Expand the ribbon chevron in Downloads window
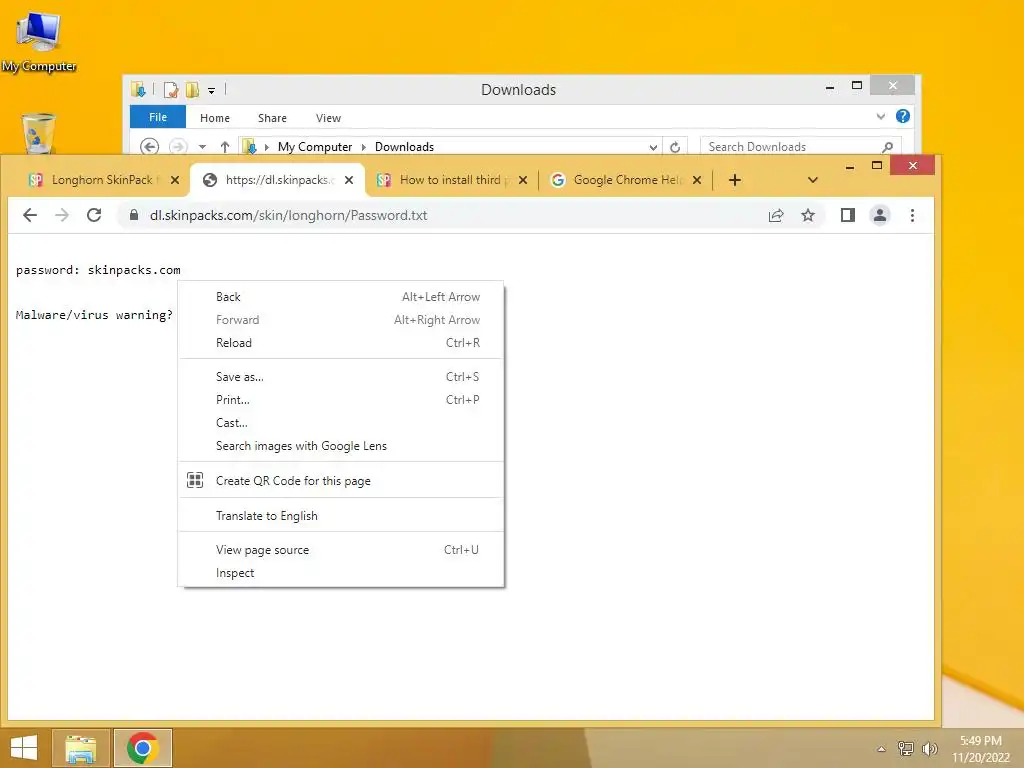This screenshot has height=768, width=1024. coord(880,116)
